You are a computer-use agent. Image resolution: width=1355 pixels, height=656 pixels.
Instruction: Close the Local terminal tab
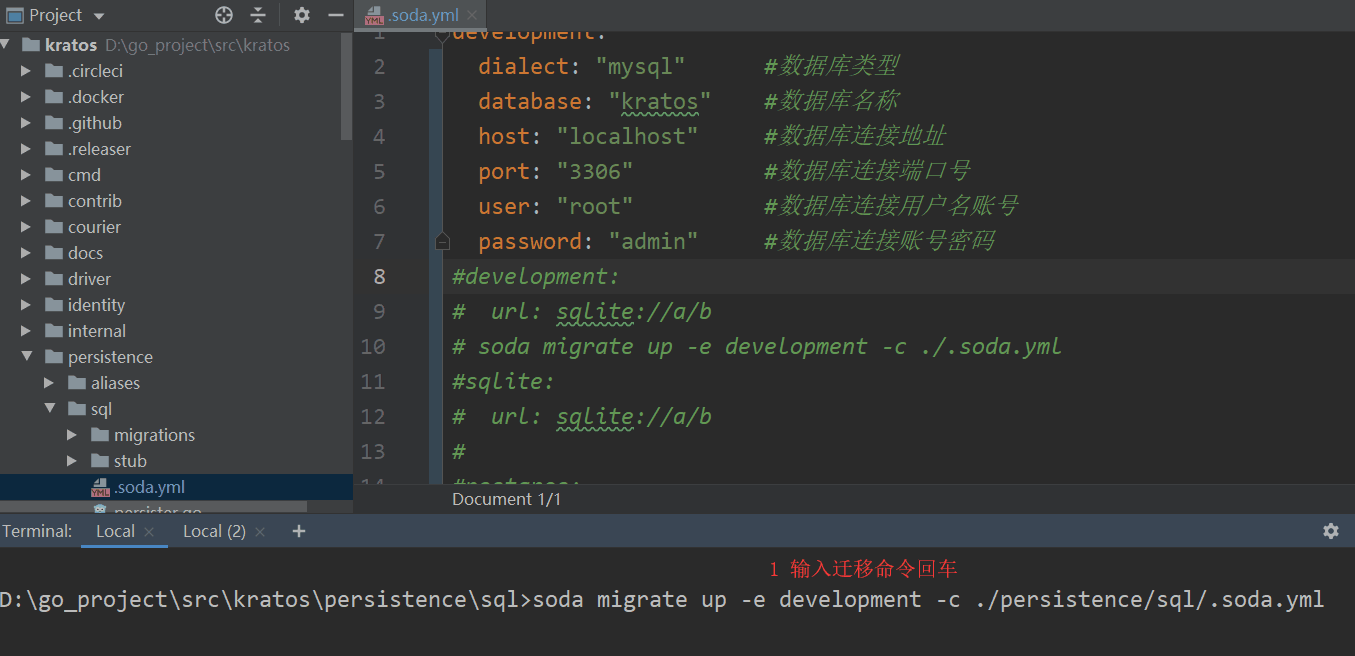tap(149, 532)
